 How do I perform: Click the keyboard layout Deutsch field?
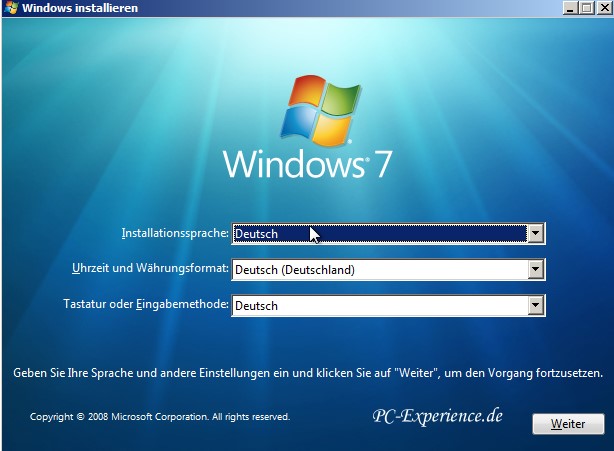pyautogui.click(x=380, y=305)
